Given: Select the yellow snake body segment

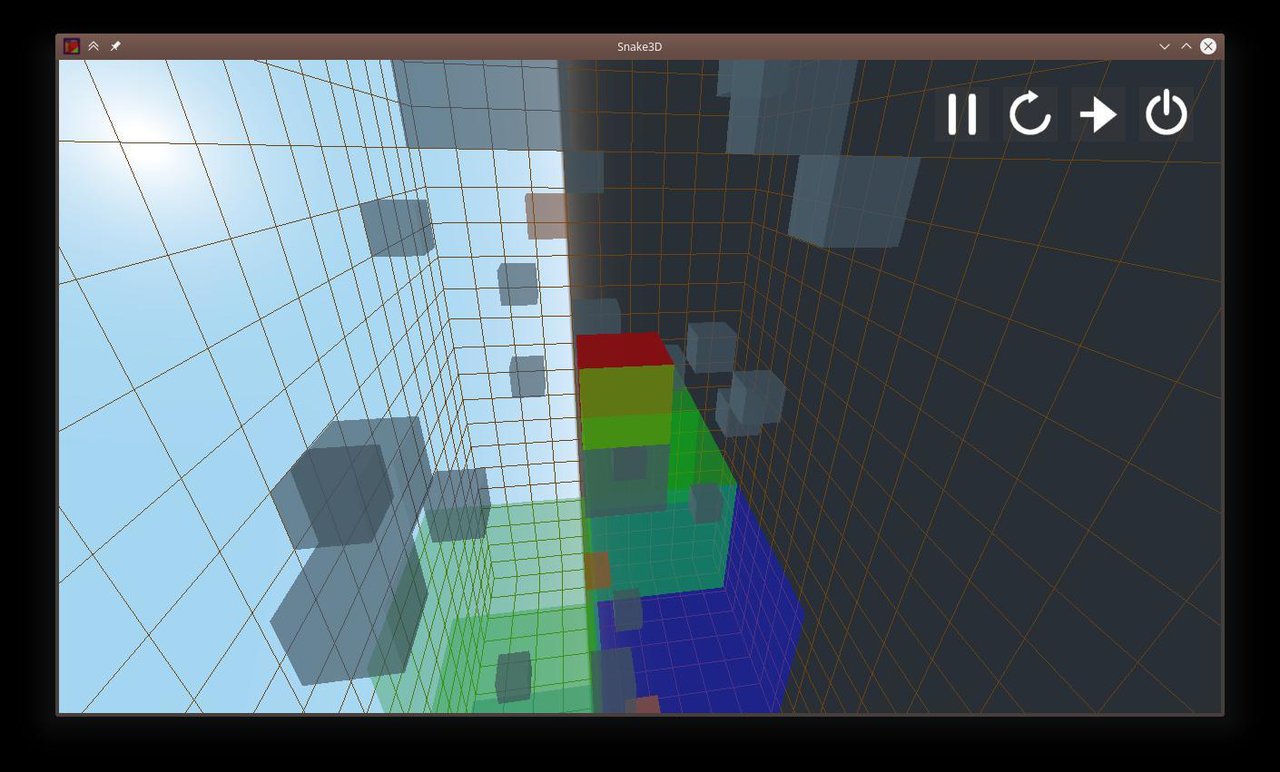Looking at the screenshot, I should point(626,390).
